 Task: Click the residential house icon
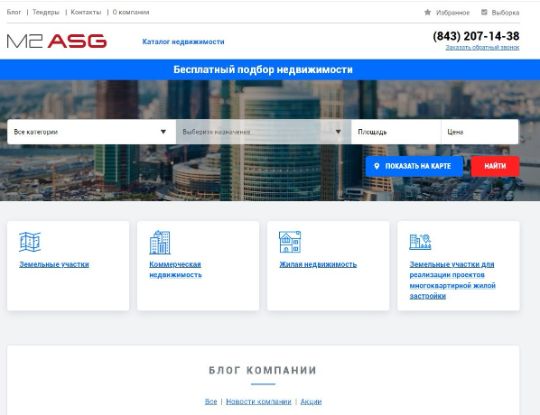click(x=290, y=242)
